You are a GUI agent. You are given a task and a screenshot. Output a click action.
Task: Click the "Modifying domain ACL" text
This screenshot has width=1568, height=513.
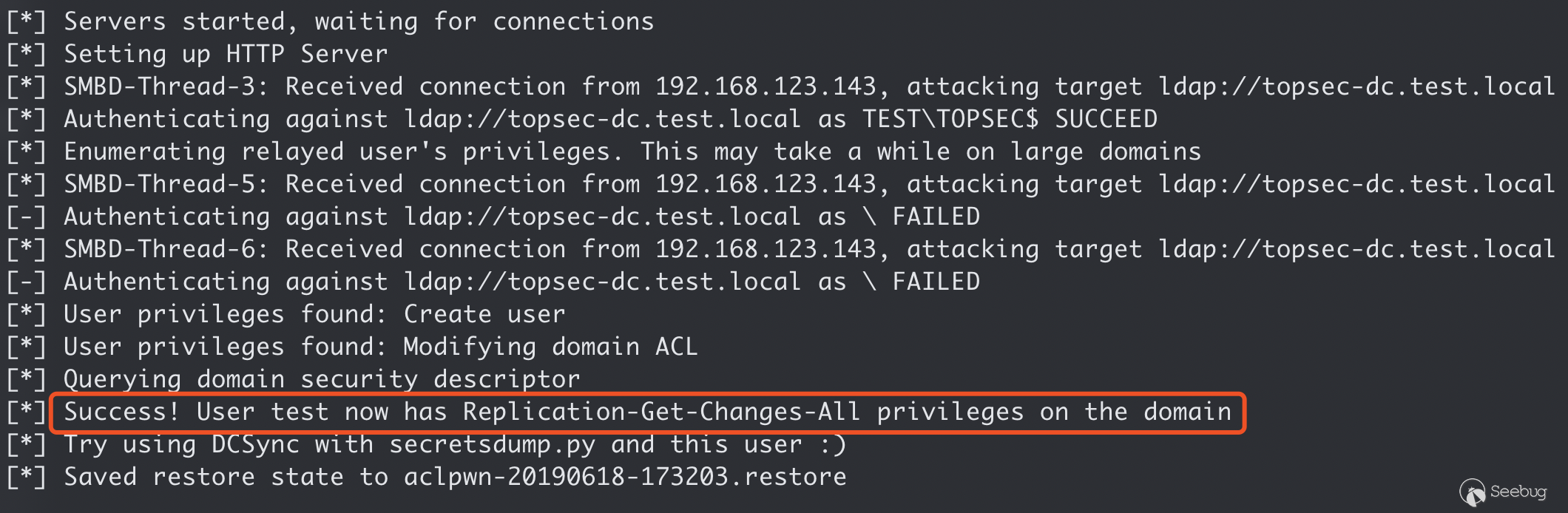pyautogui.click(x=550, y=347)
